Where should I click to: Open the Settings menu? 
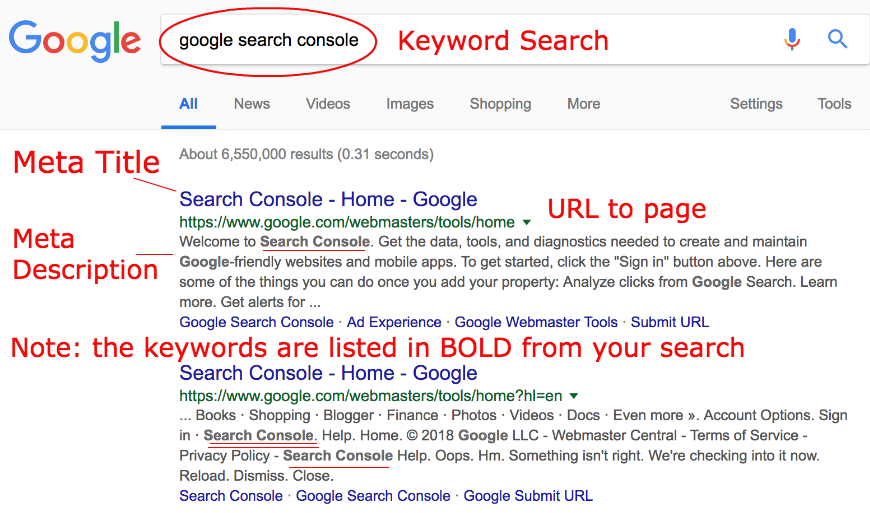[x=756, y=103]
